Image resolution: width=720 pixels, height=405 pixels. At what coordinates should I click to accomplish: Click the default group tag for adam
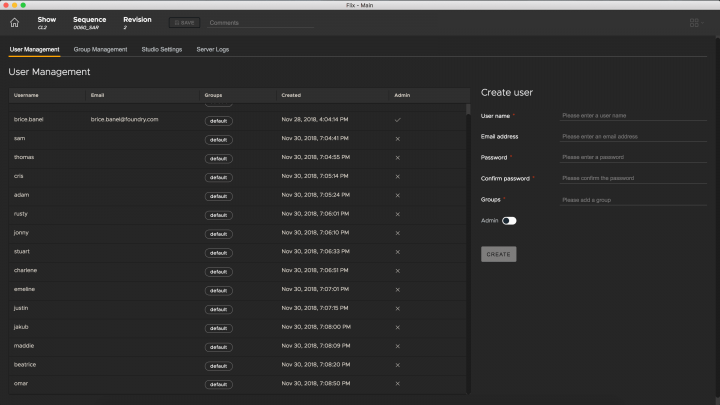pyautogui.click(x=218, y=195)
